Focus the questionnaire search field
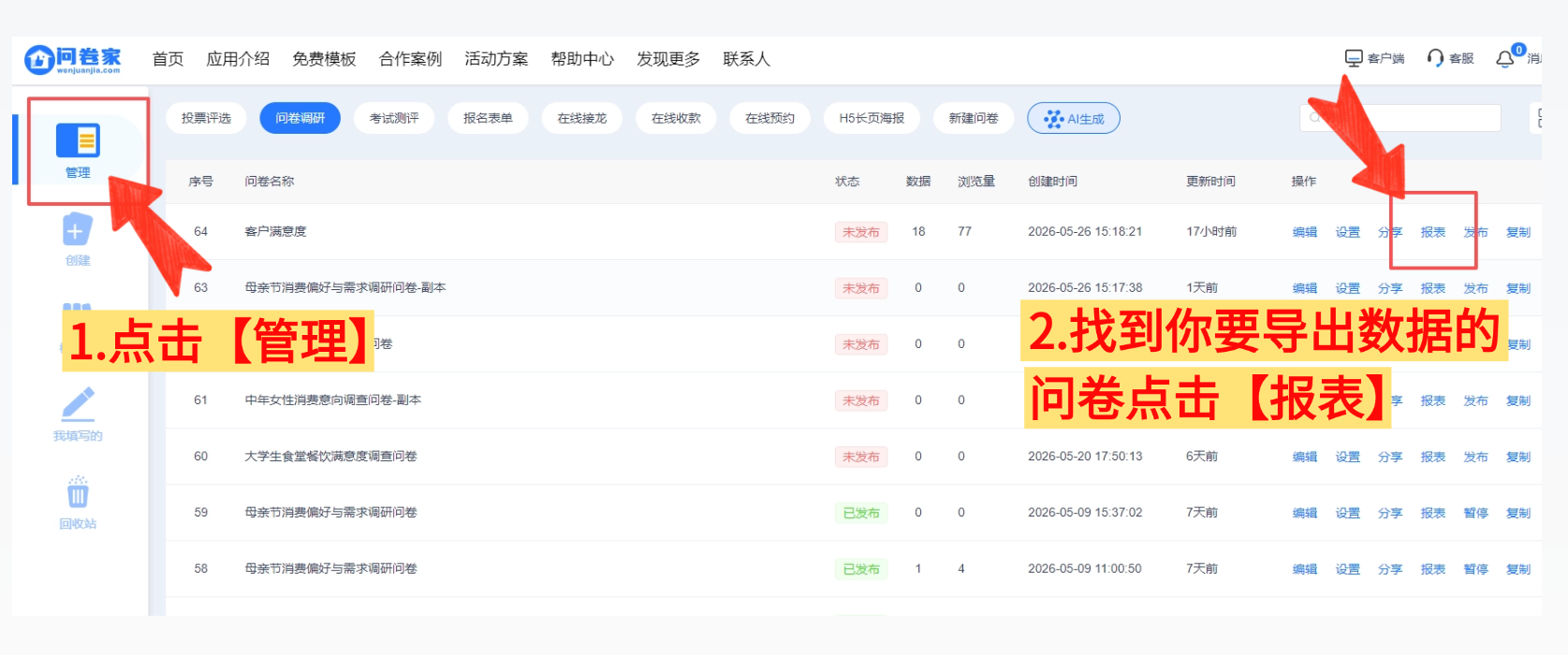1568x655 pixels. [1400, 118]
